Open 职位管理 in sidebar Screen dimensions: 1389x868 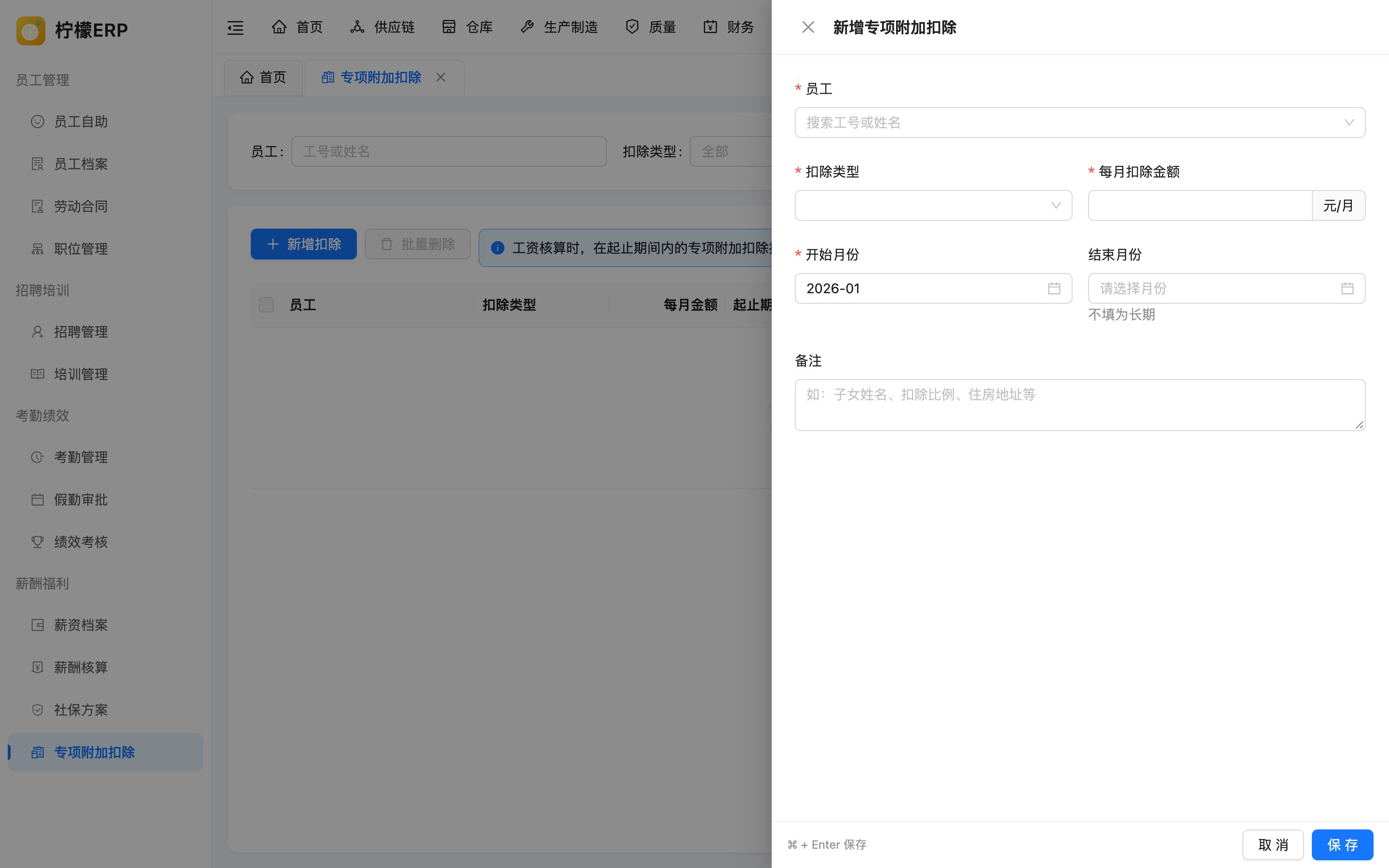point(106,249)
